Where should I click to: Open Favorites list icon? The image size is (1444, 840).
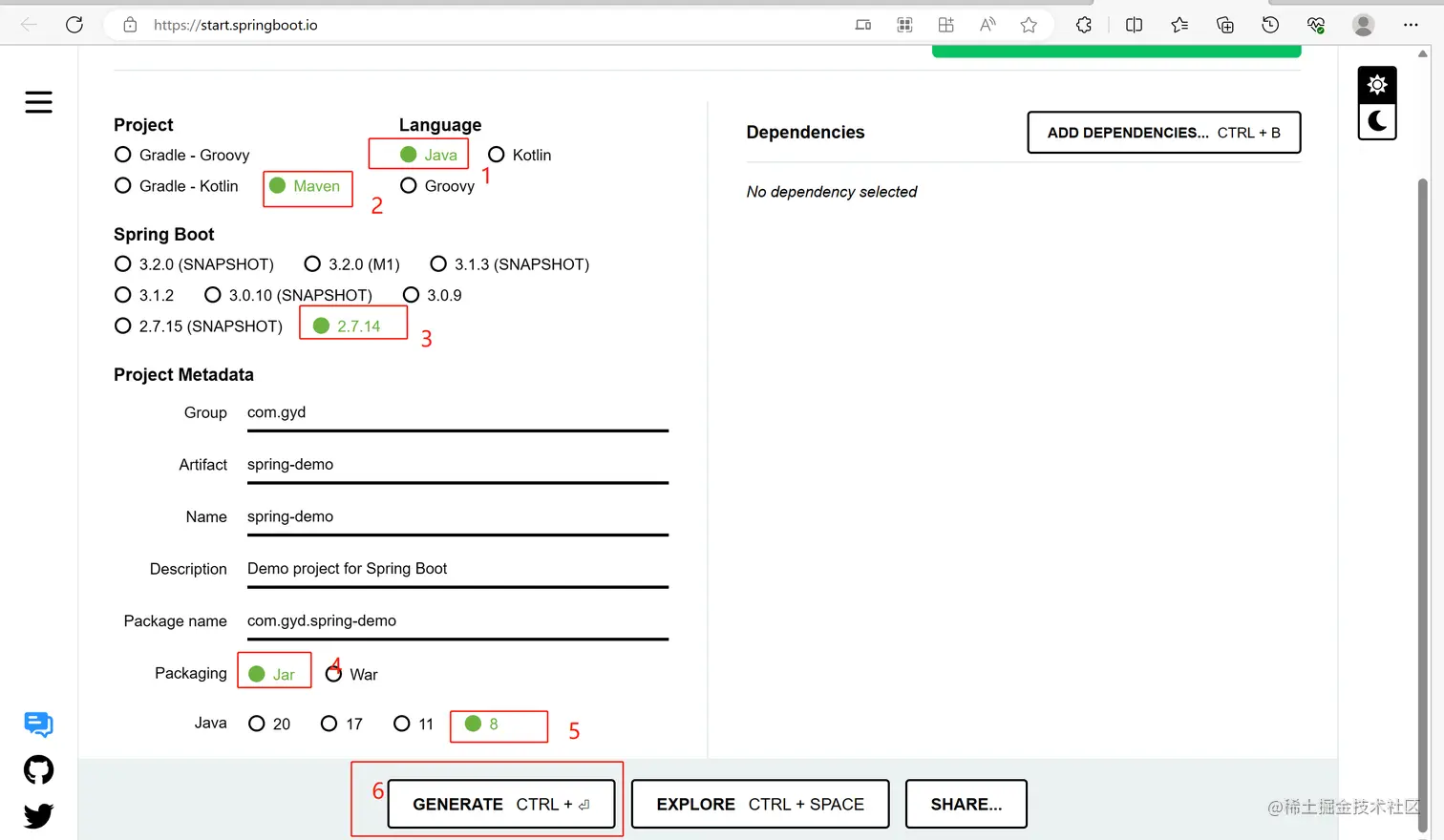click(x=1179, y=25)
